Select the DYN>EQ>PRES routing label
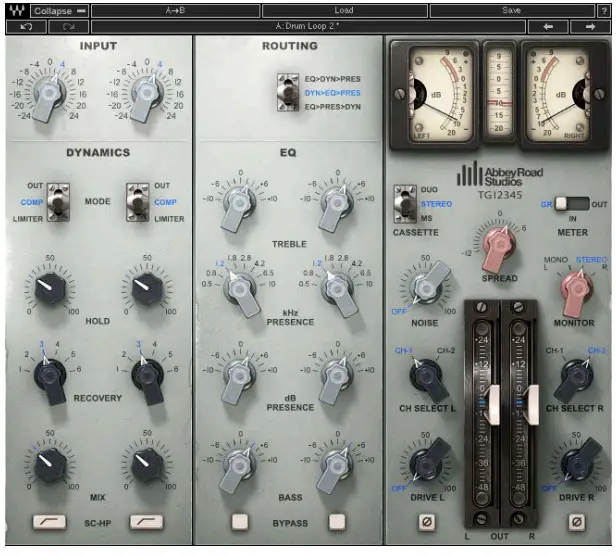616x555 pixels. (x=332, y=93)
